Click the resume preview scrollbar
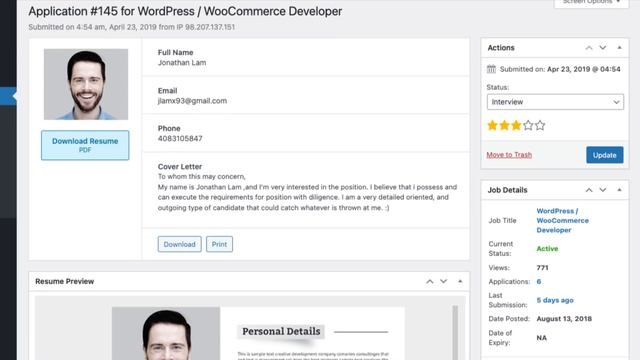The width and height of the screenshot is (640, 360). (x=455, y=333)
